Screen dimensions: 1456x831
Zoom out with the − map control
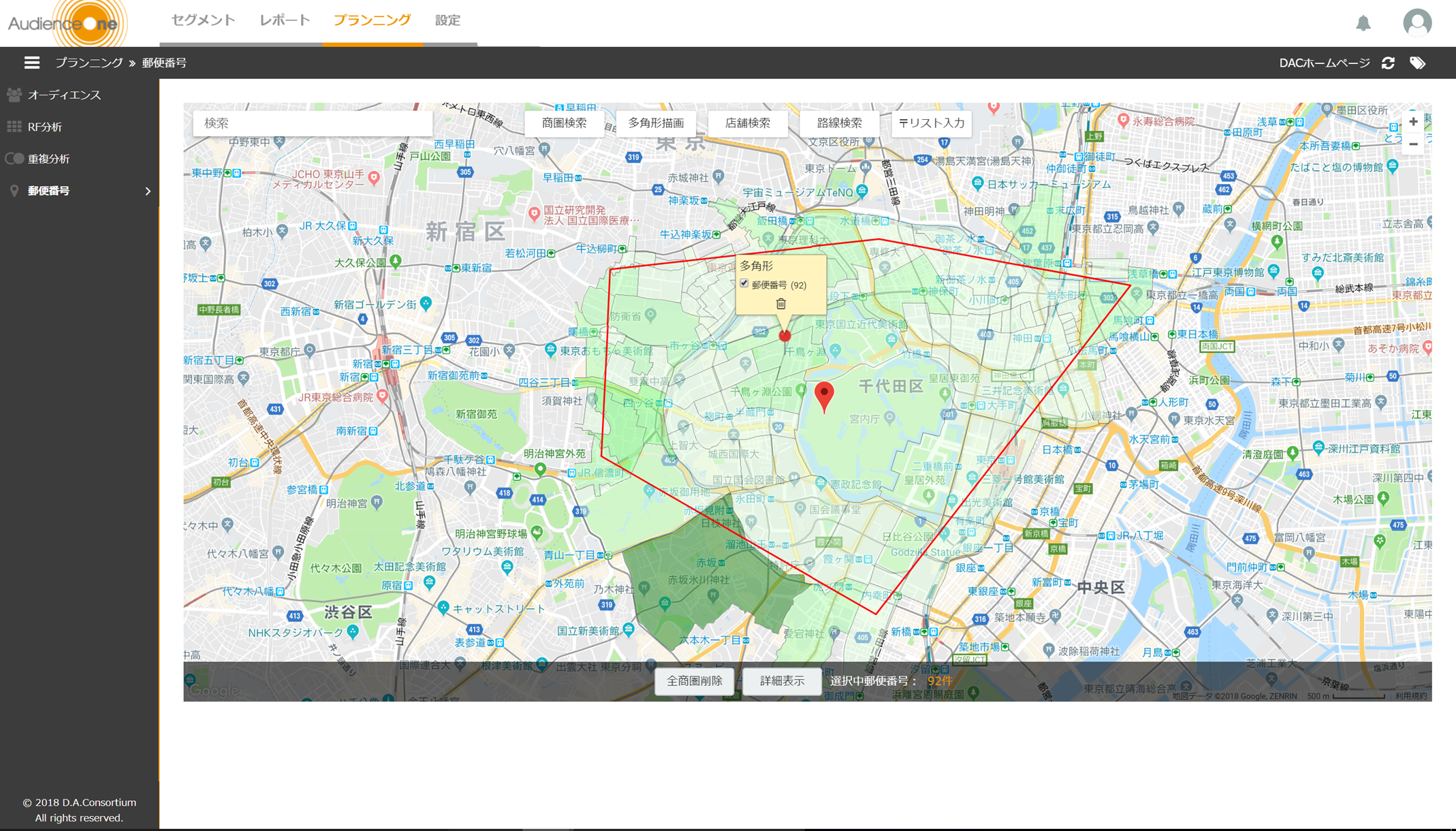pos(1414,145)
